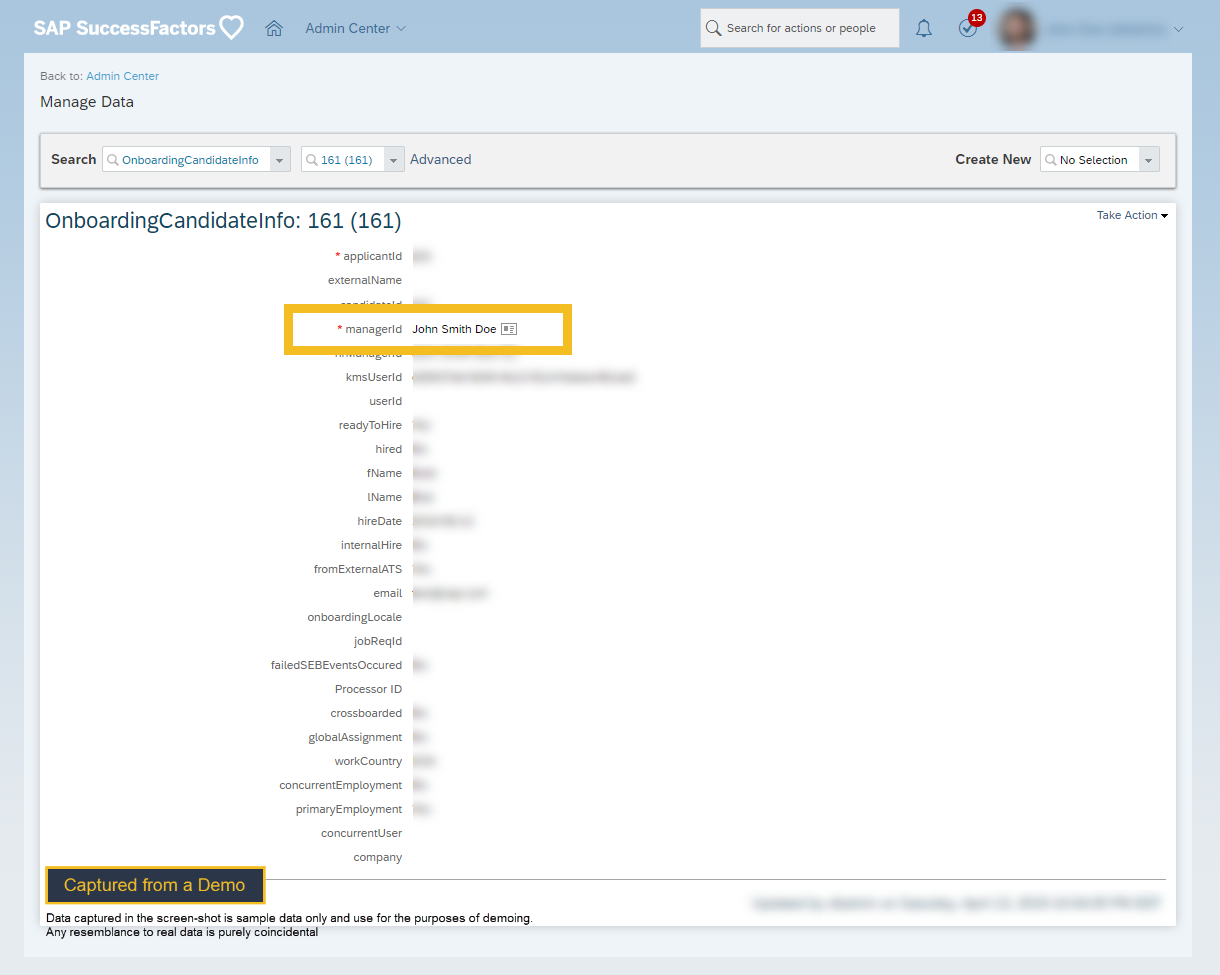1220x975 pixels.
Task: Click the crossboarded field label
Action: [x=366, y=713]
